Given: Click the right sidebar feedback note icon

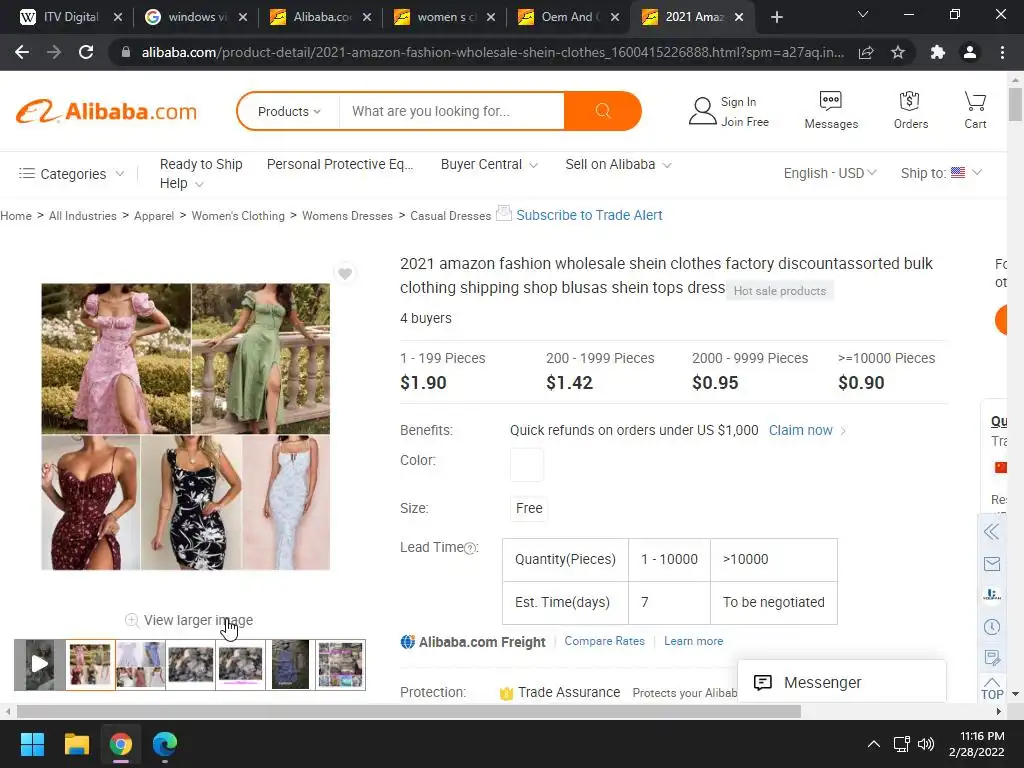Looking at the screenshot, I should (x=991, y=658).
